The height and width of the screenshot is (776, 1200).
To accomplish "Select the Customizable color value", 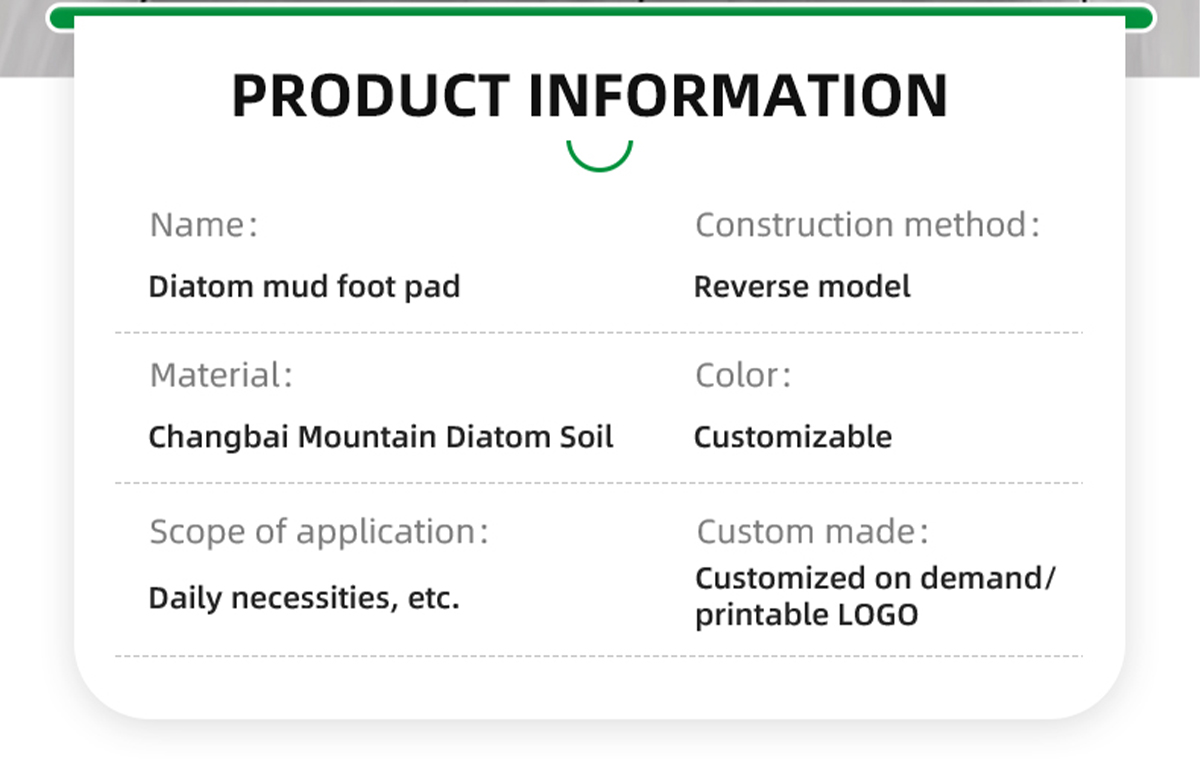I will tap(793, 437).
